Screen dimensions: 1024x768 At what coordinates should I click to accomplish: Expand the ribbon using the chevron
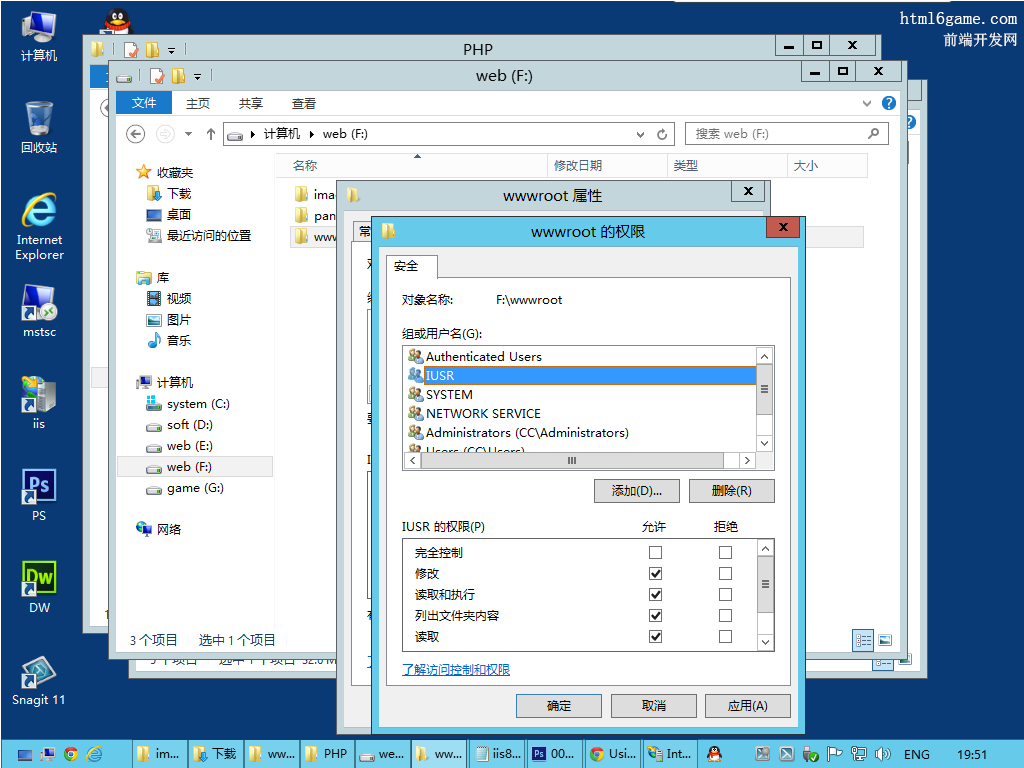pyautogui.click(x=867, y=103)
